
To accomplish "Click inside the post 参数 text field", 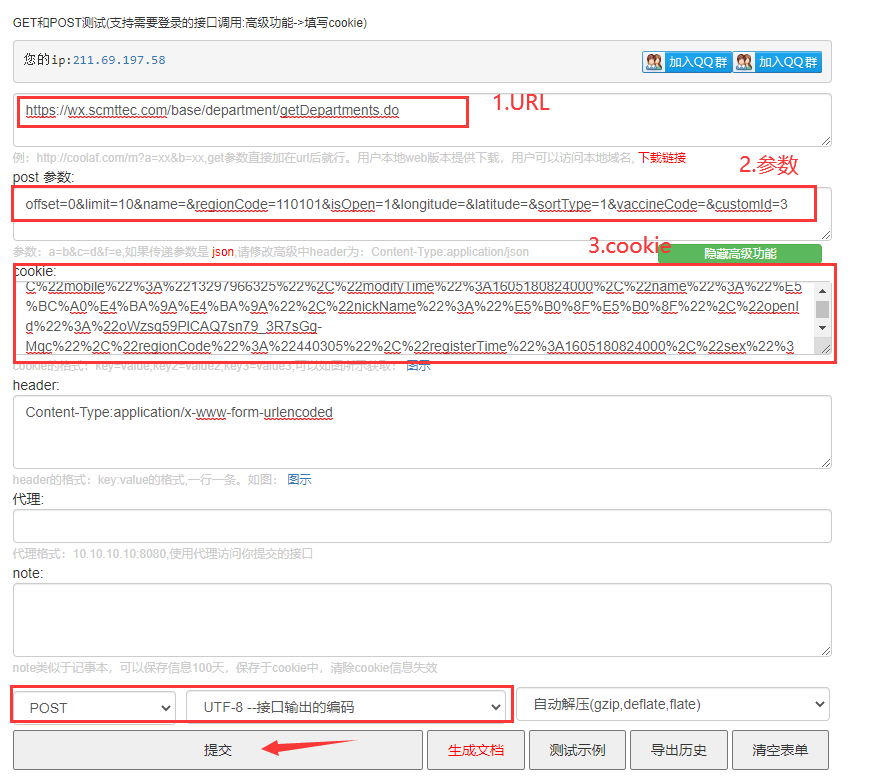I will click(422, 214).
